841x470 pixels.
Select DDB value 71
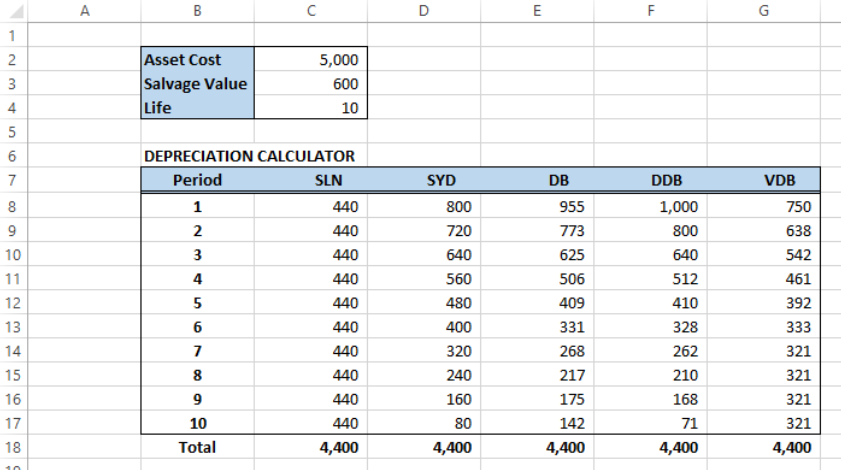point(651,423)
